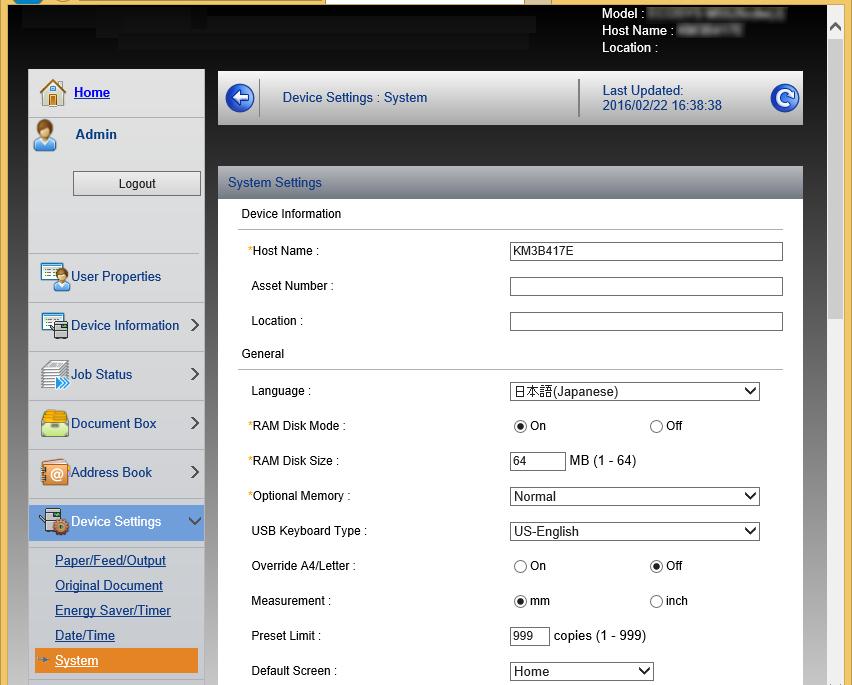Open the Language dropdown
The height and width of the screenshot is (685, 852).
[x=634, y=392]
